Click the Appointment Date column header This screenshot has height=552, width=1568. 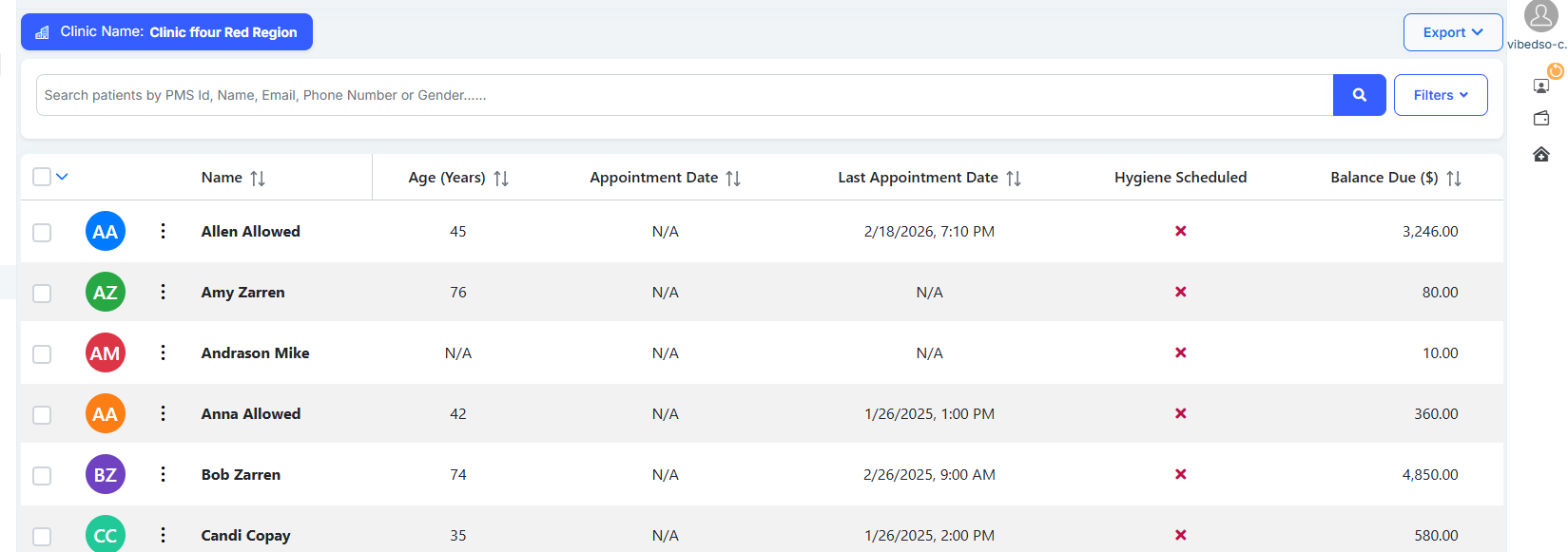coord(653,178)
